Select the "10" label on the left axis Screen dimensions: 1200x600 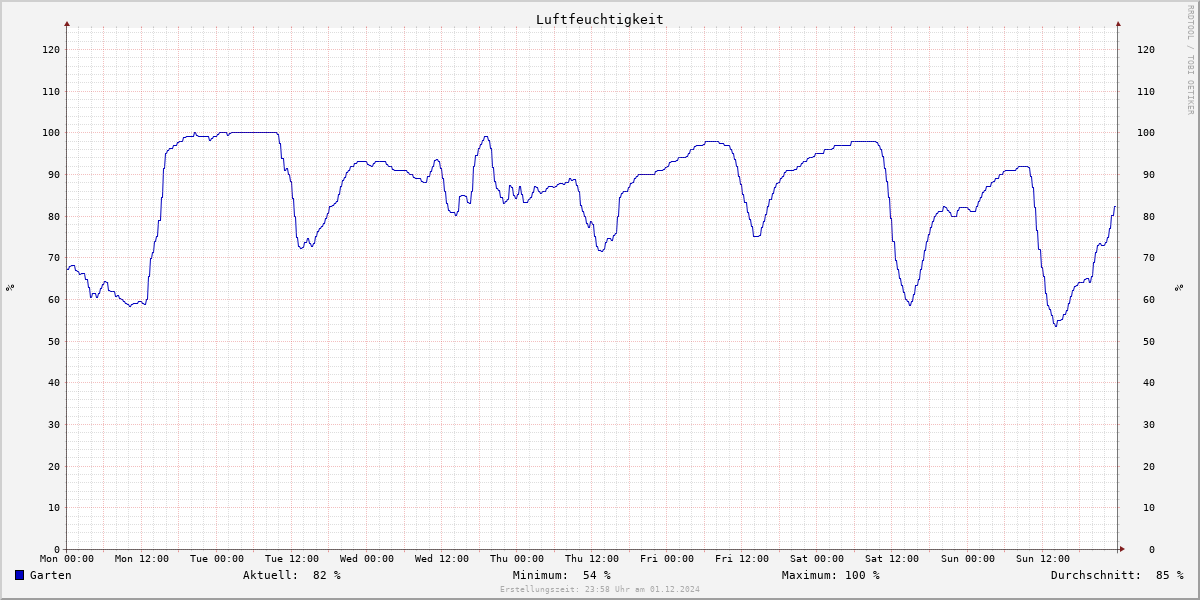coord(54,508)
